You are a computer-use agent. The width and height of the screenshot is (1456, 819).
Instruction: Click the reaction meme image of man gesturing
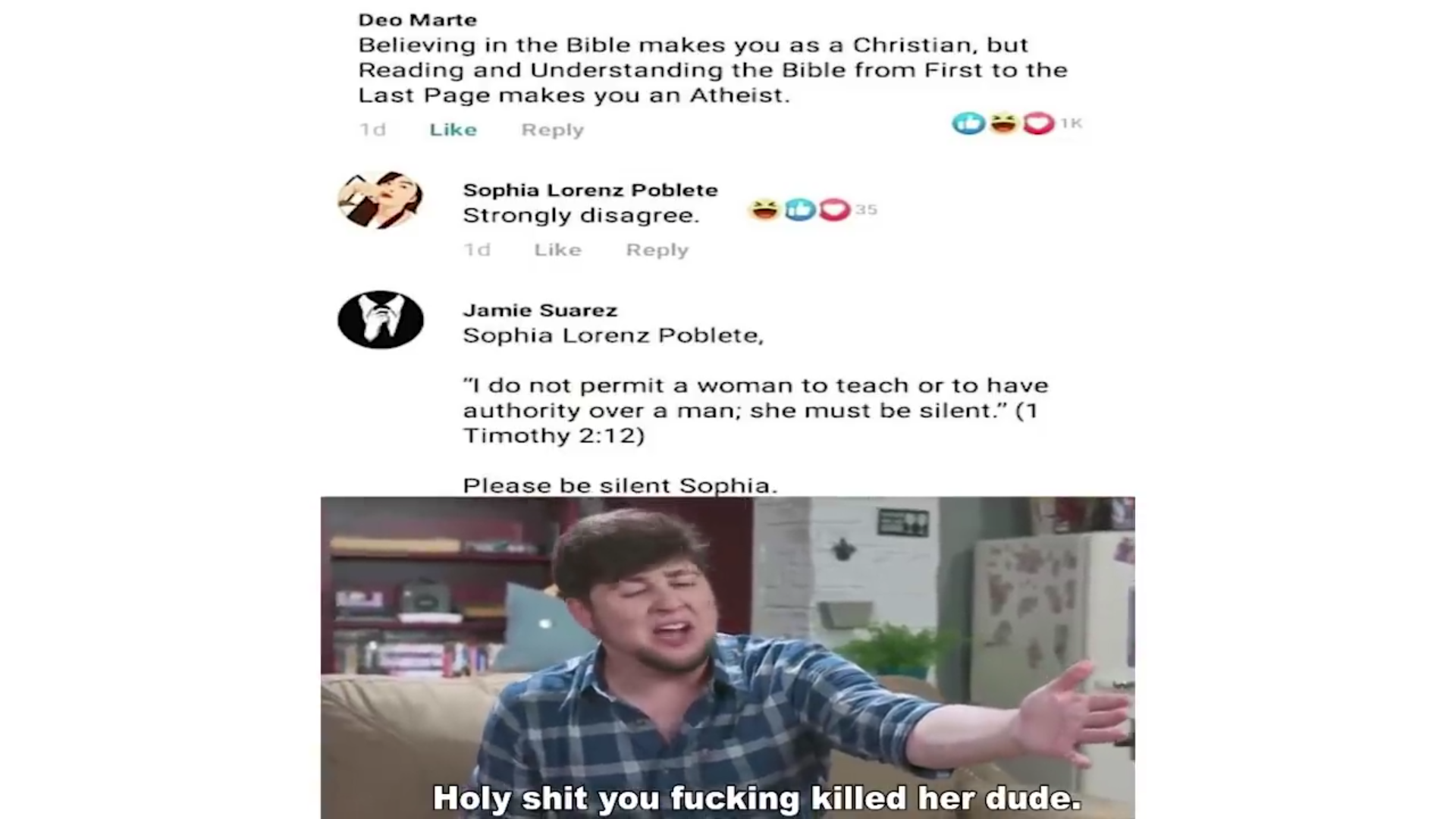click(727, 657)
